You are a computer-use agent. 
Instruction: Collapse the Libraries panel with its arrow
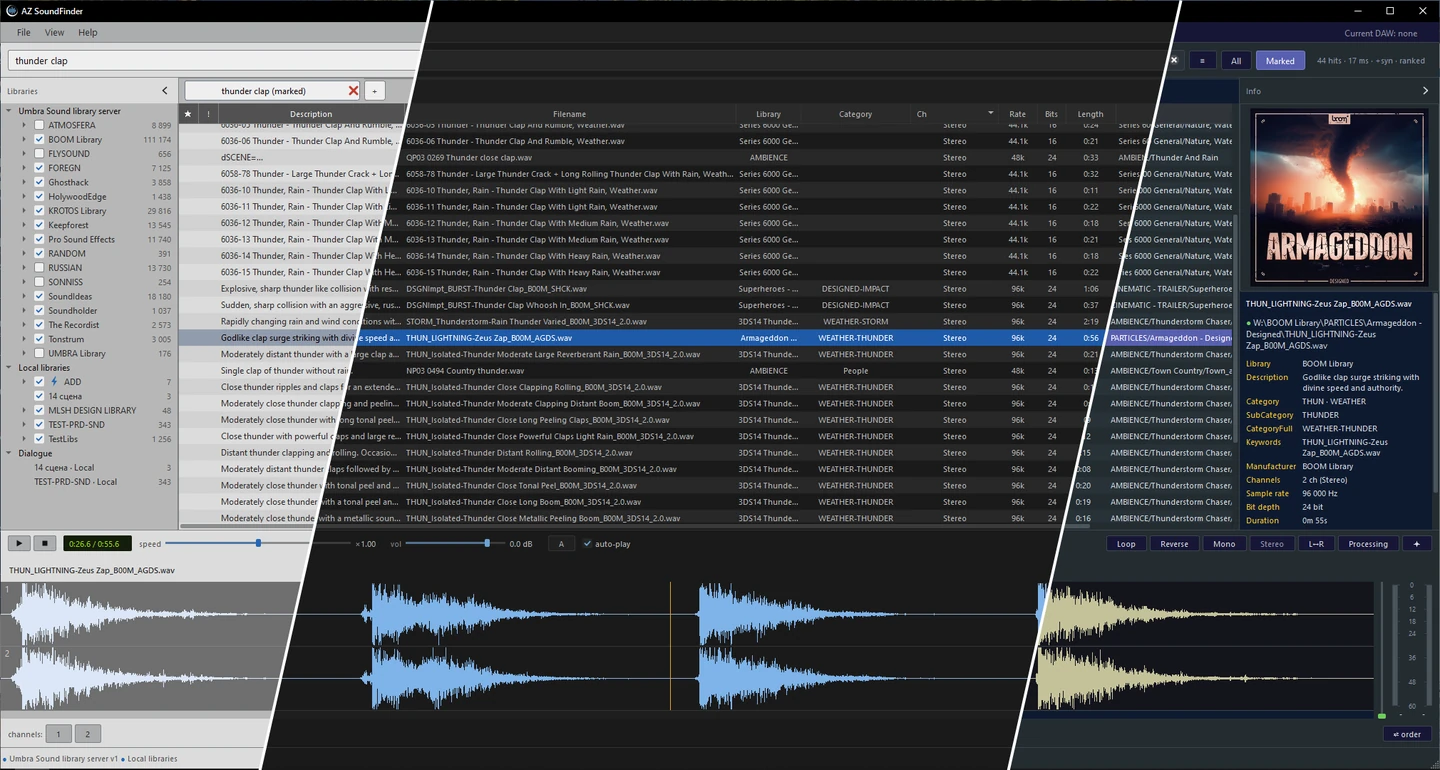[165, 91]
